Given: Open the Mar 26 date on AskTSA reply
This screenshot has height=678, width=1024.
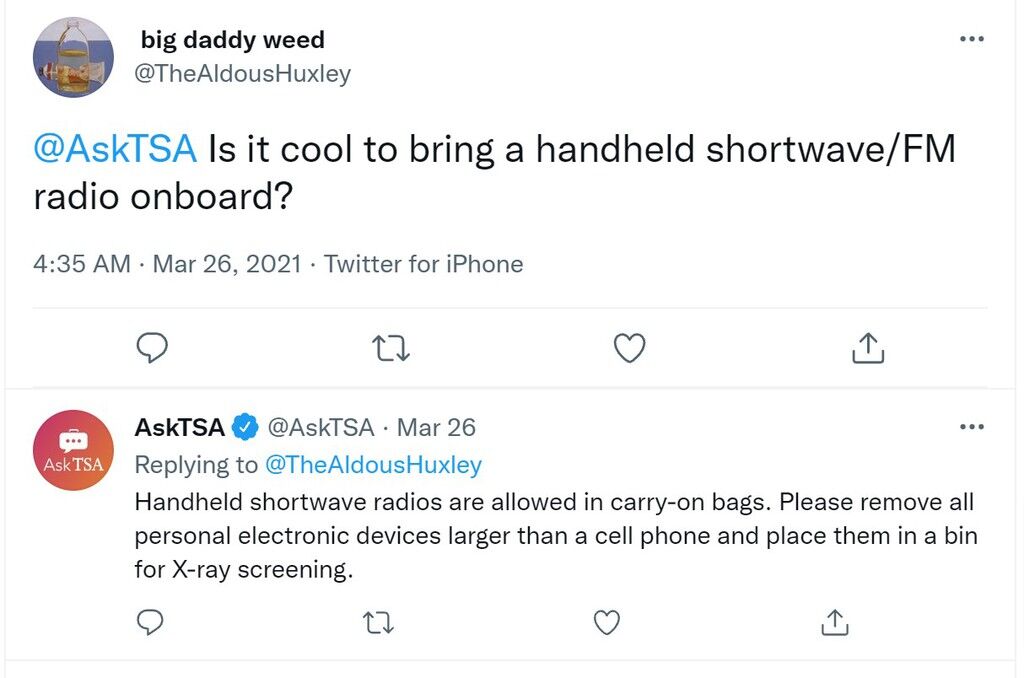Looking at the screenshot, I should coord(436,427).
